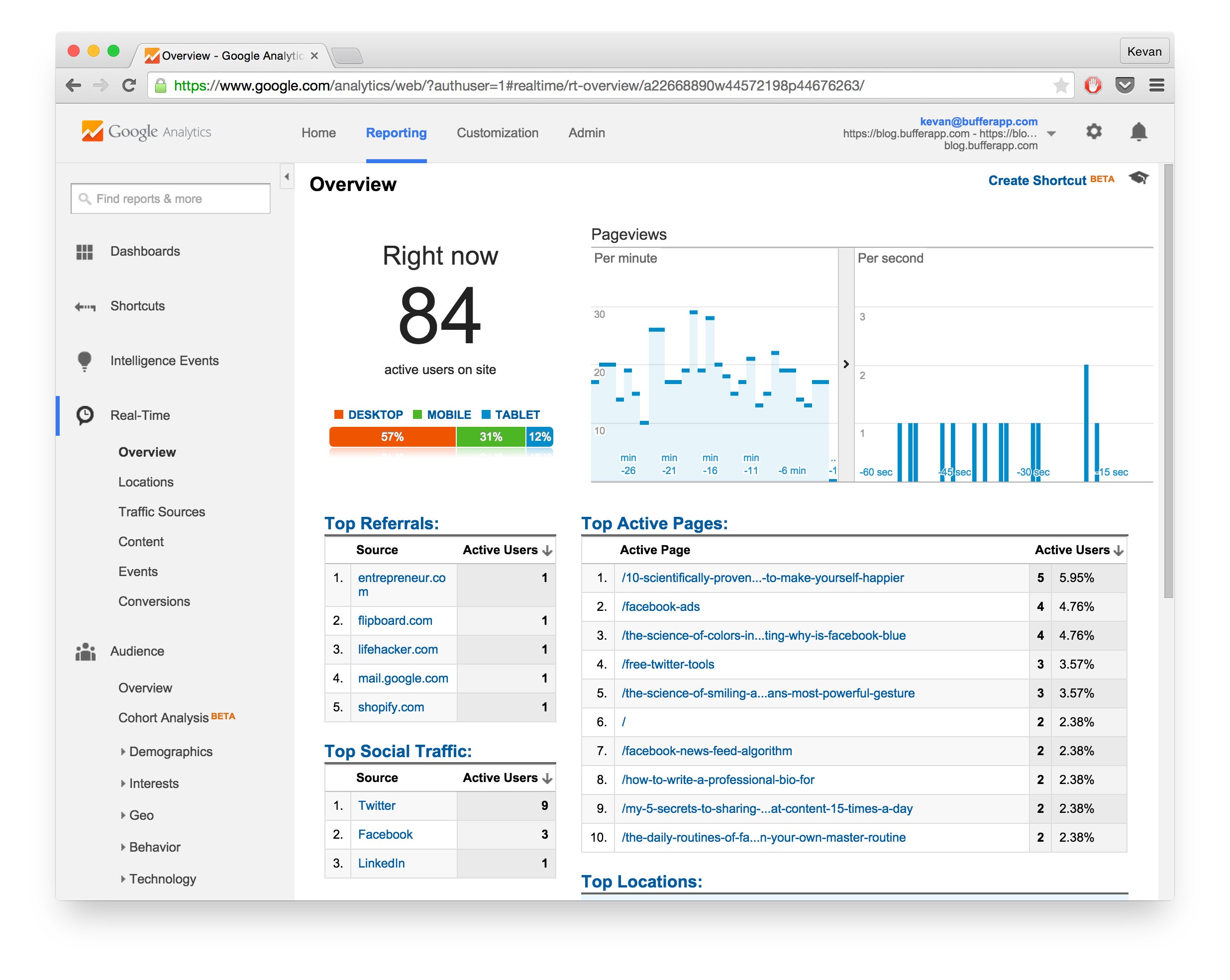Viewport: 1230px width, 980px height.
Task: Open the notifications bell
Action: (x=1138, y=132)
